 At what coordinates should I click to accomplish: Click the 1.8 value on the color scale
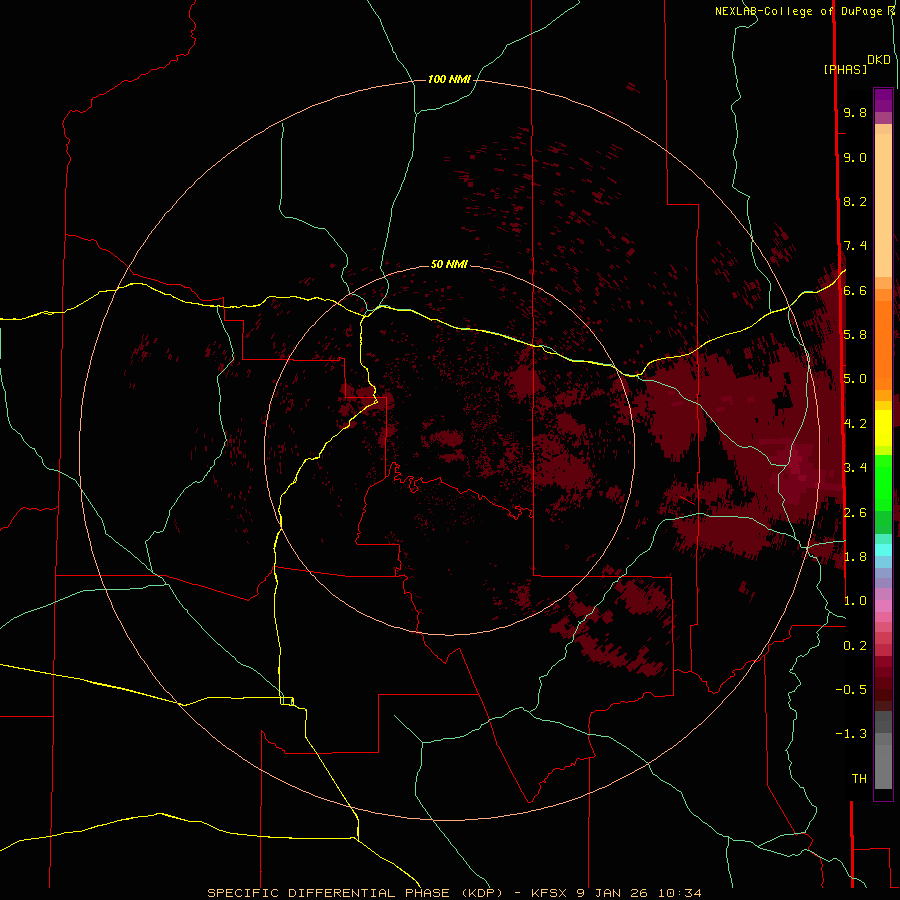pyautogui.click(x=855, y=557)
